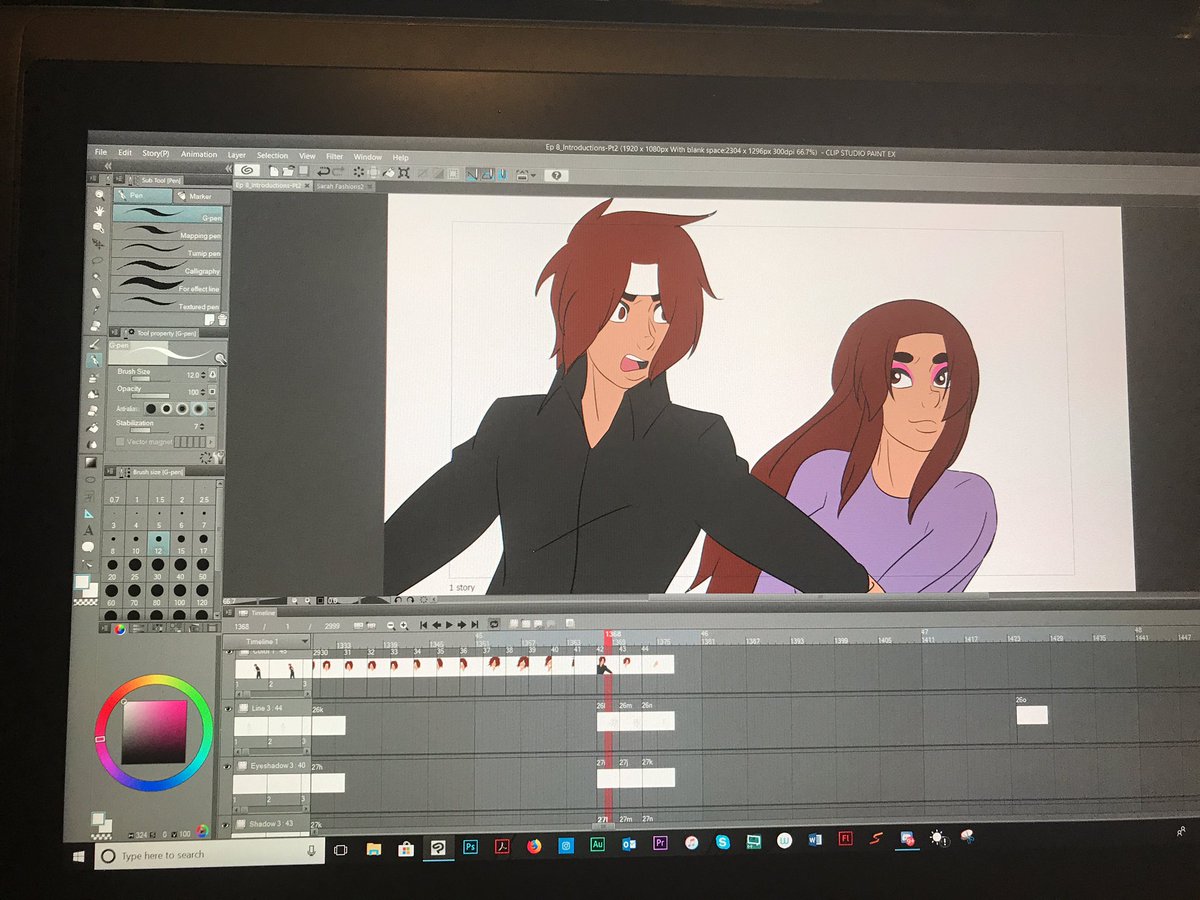Select the Hand move tool

click(x=99, y=211)
